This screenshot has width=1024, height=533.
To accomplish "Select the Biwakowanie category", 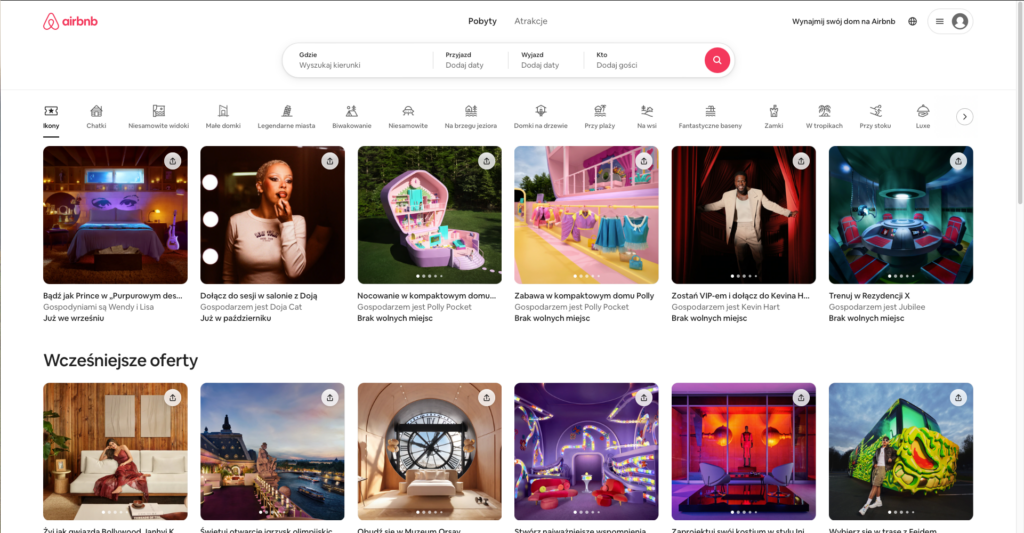I will (x=351, y=116).
